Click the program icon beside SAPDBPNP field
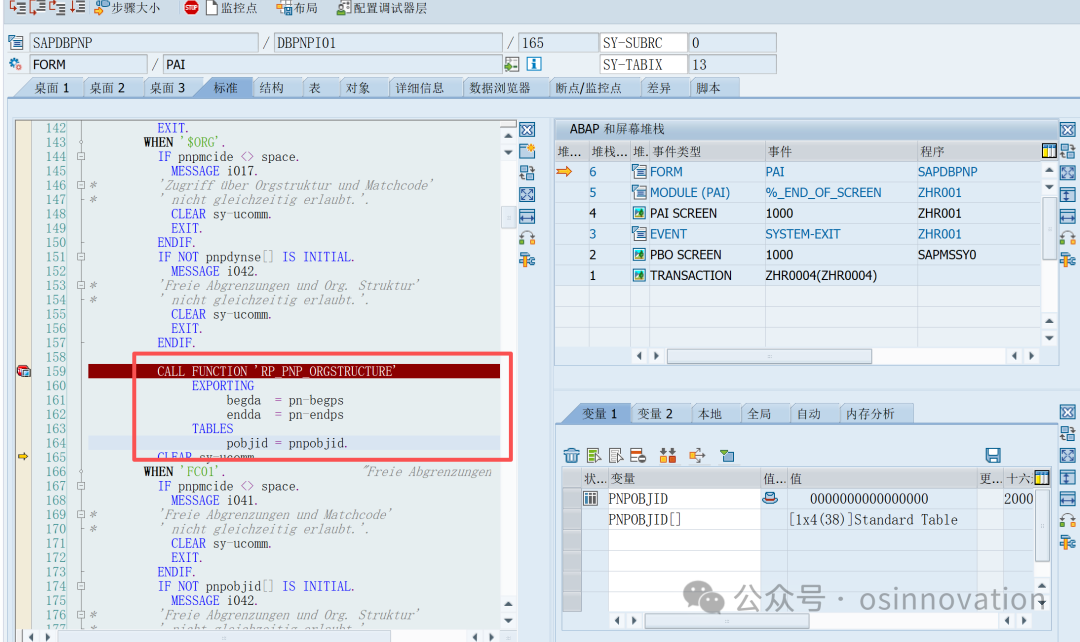The width and height of the screenshot is (1080, 642). 16,42
